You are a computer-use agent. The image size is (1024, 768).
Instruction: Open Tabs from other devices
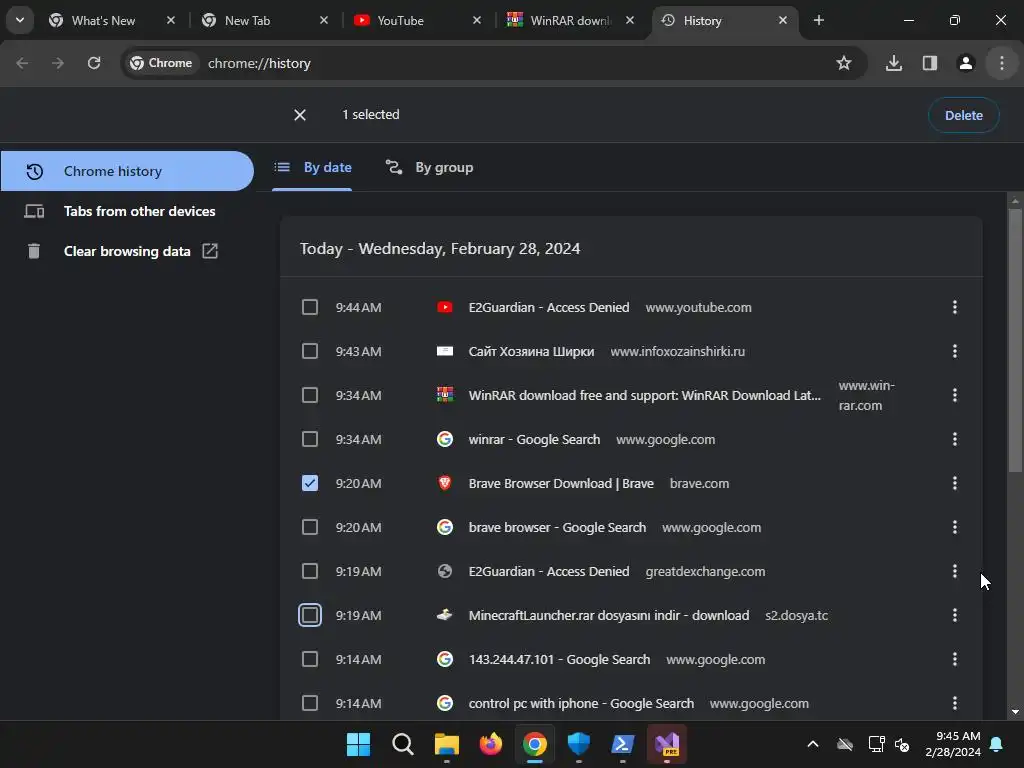coord(127,212)
